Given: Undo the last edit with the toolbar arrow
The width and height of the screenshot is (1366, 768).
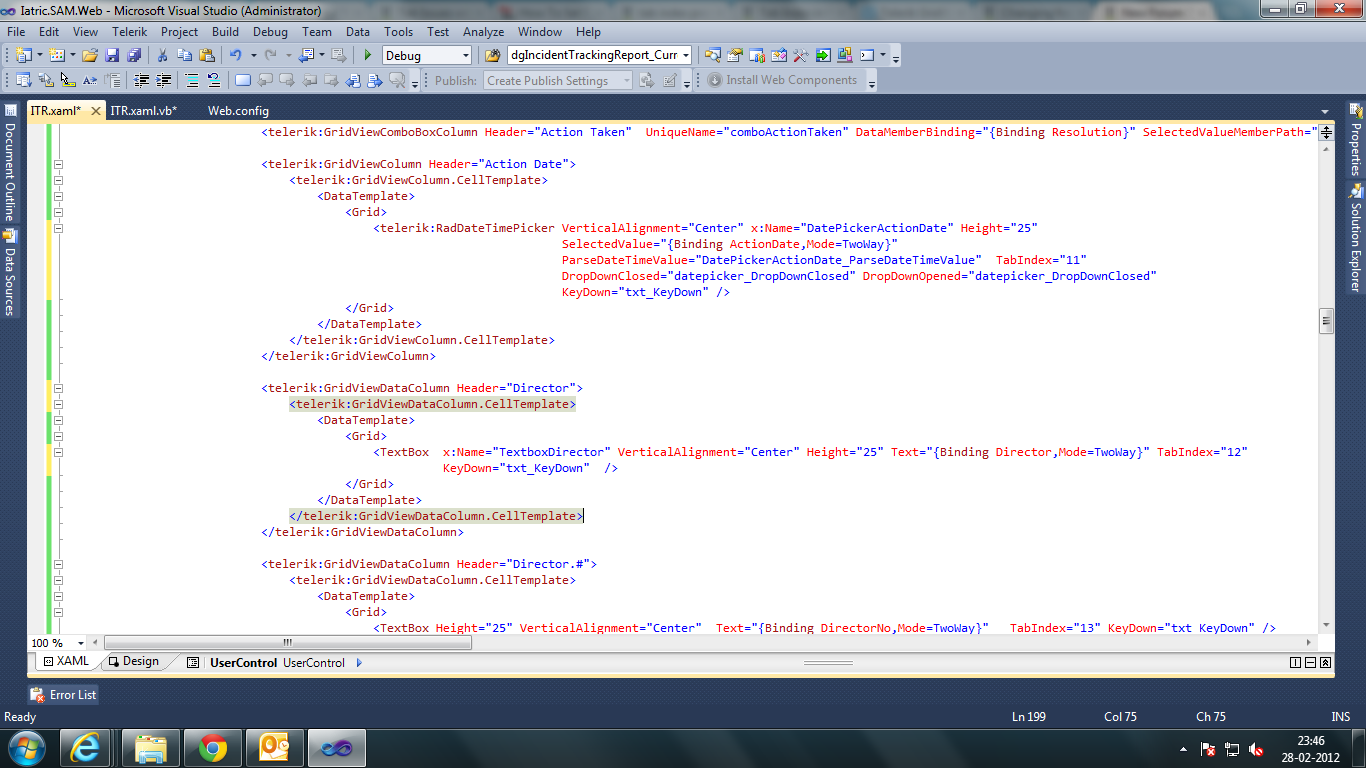Looking at the screenshot, I should coord(235,55).
